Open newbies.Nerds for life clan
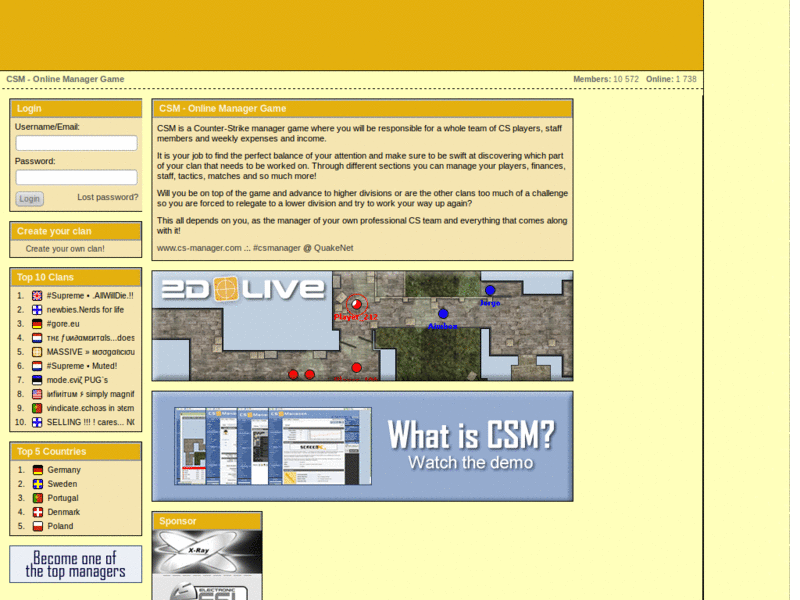800x600 pixels. pyautogui.click(x=85, y=310)
